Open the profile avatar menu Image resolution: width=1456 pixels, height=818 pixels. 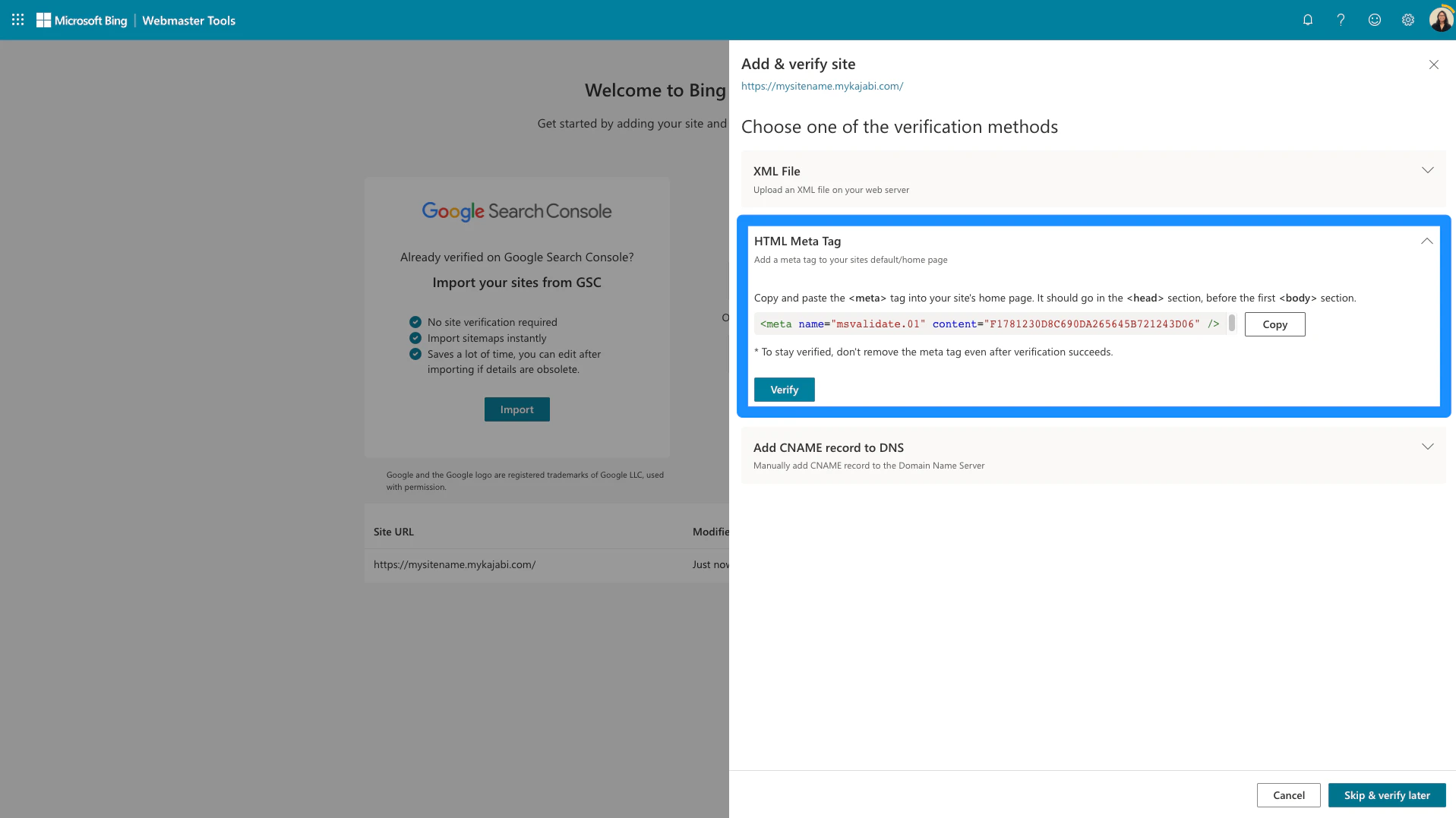tap(1440, 20)
